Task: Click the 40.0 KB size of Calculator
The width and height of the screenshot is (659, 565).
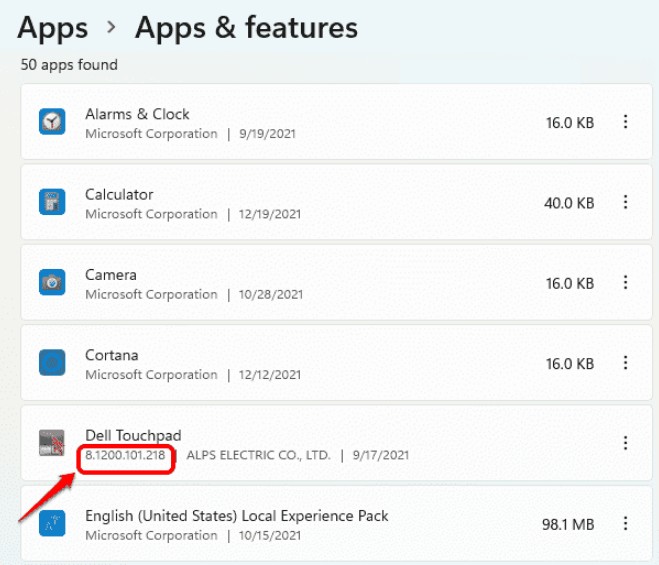Action: pos(569,203)
